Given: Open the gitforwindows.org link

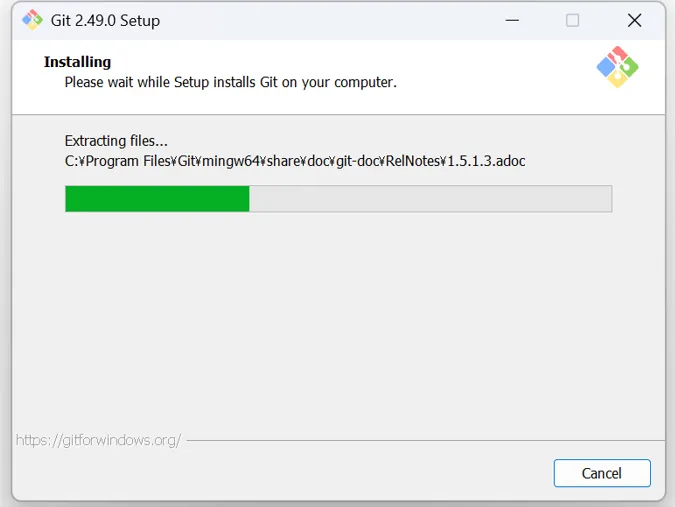Looking at the screenshot, I should tap(98, 440).
